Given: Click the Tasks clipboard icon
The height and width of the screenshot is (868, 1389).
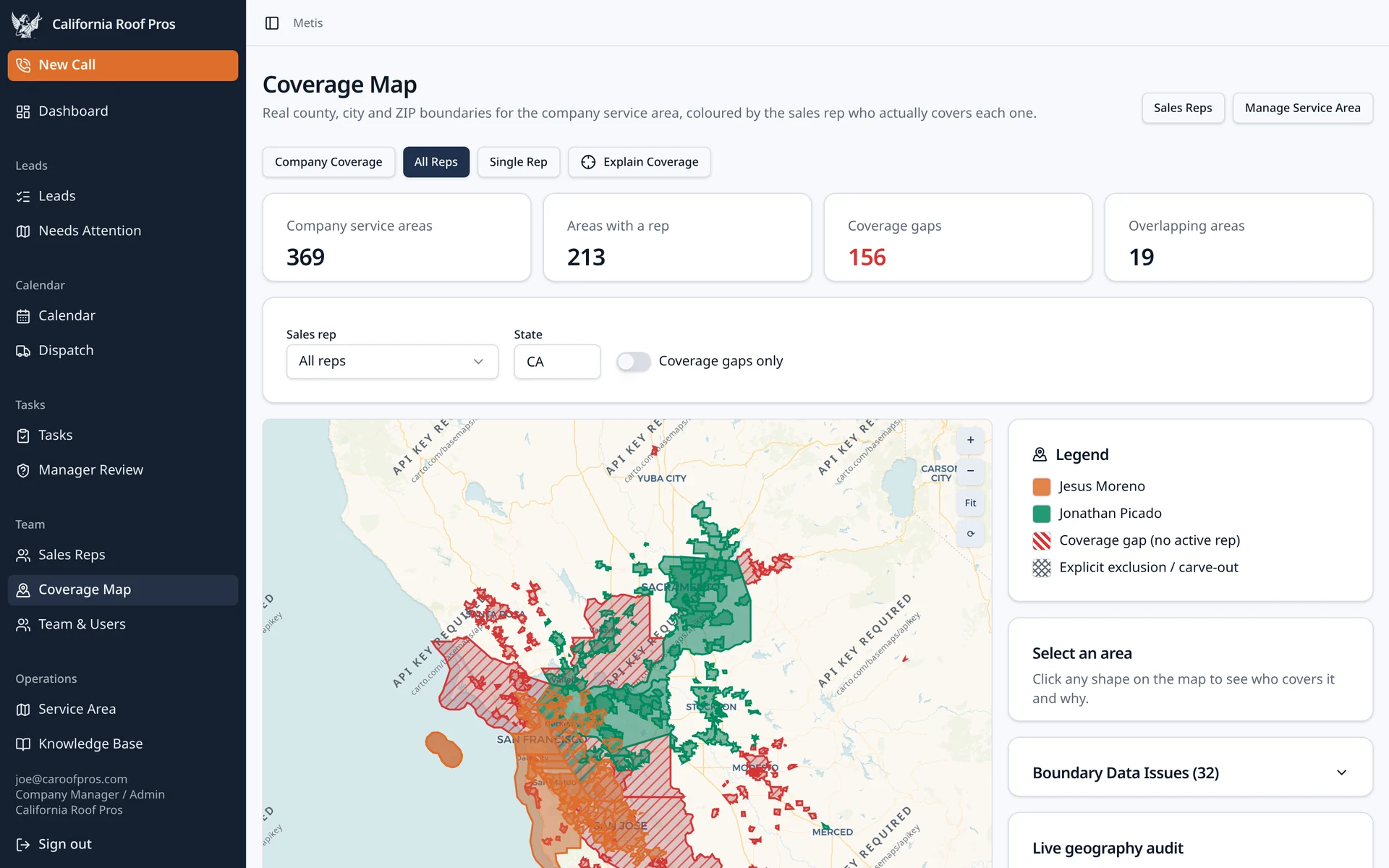Looking at the screenshot, I should 23,435.
